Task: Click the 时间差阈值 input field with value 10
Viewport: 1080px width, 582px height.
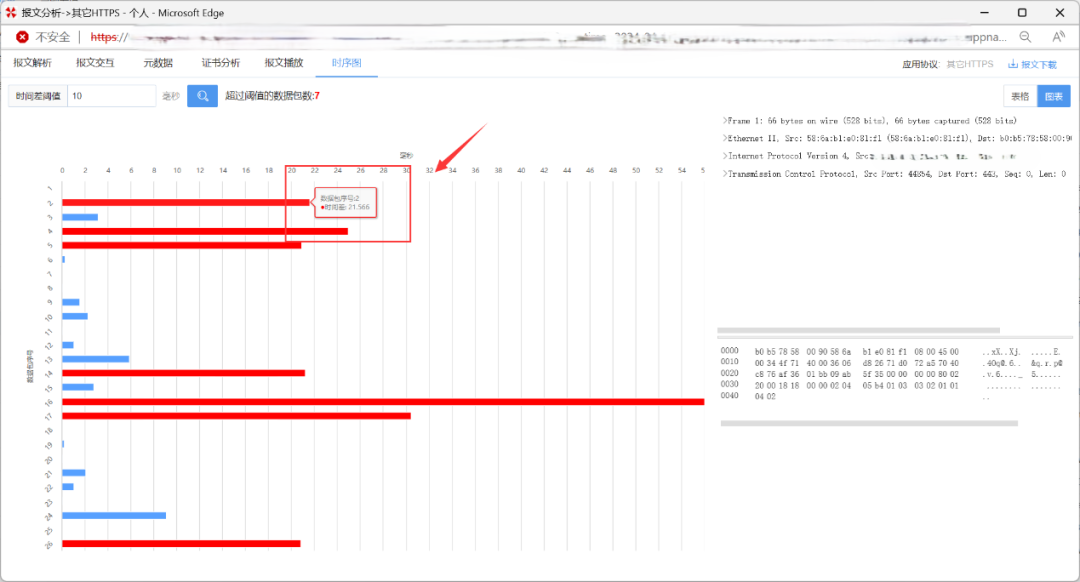Action: click(112, 96)
